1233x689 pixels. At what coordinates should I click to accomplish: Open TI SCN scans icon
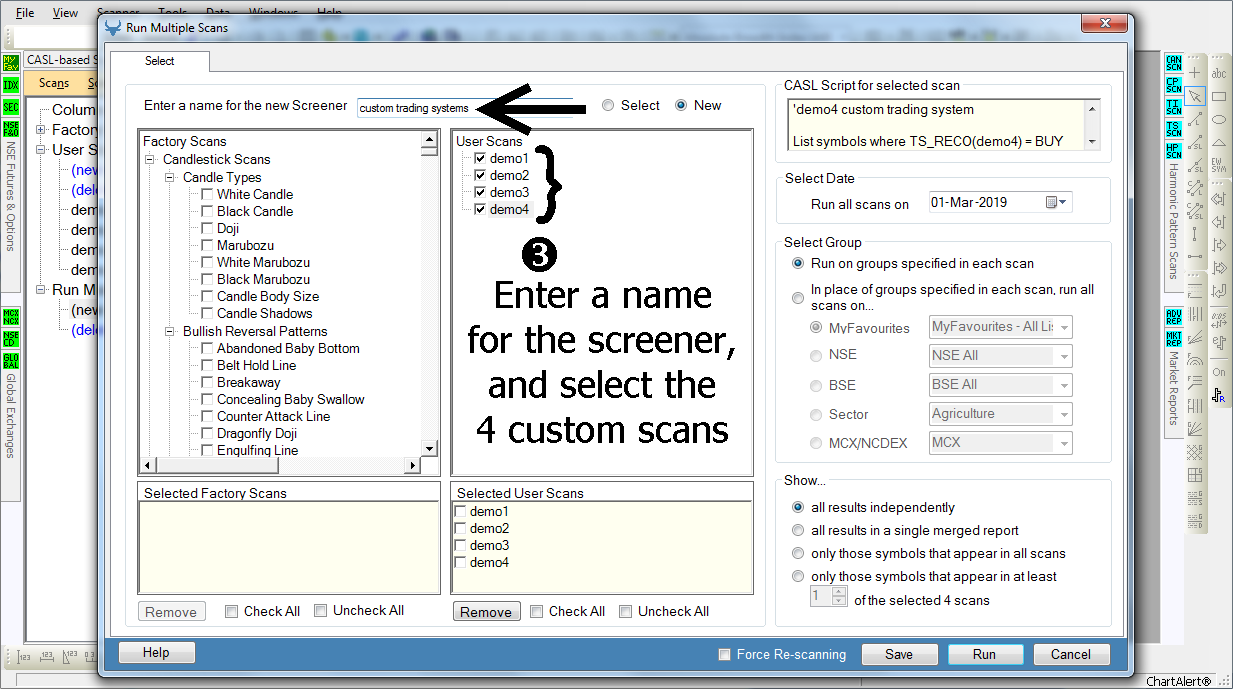point(1174,106)
